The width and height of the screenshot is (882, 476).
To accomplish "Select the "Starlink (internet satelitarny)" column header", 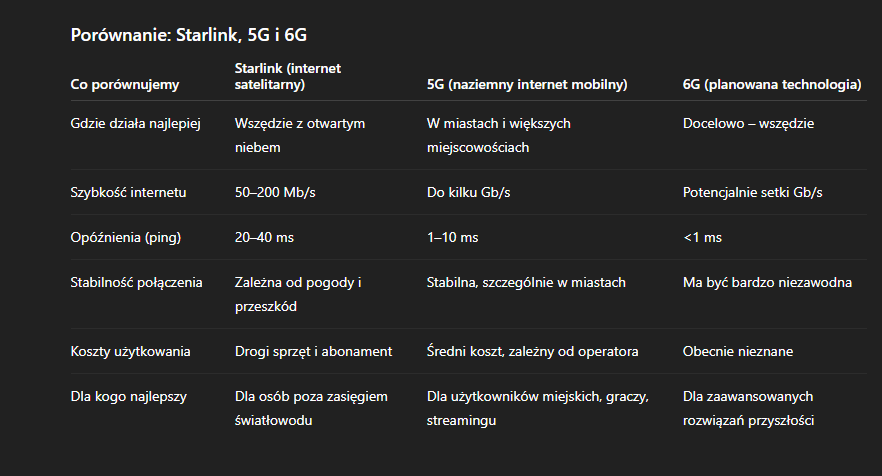I will tap(286, 76).
